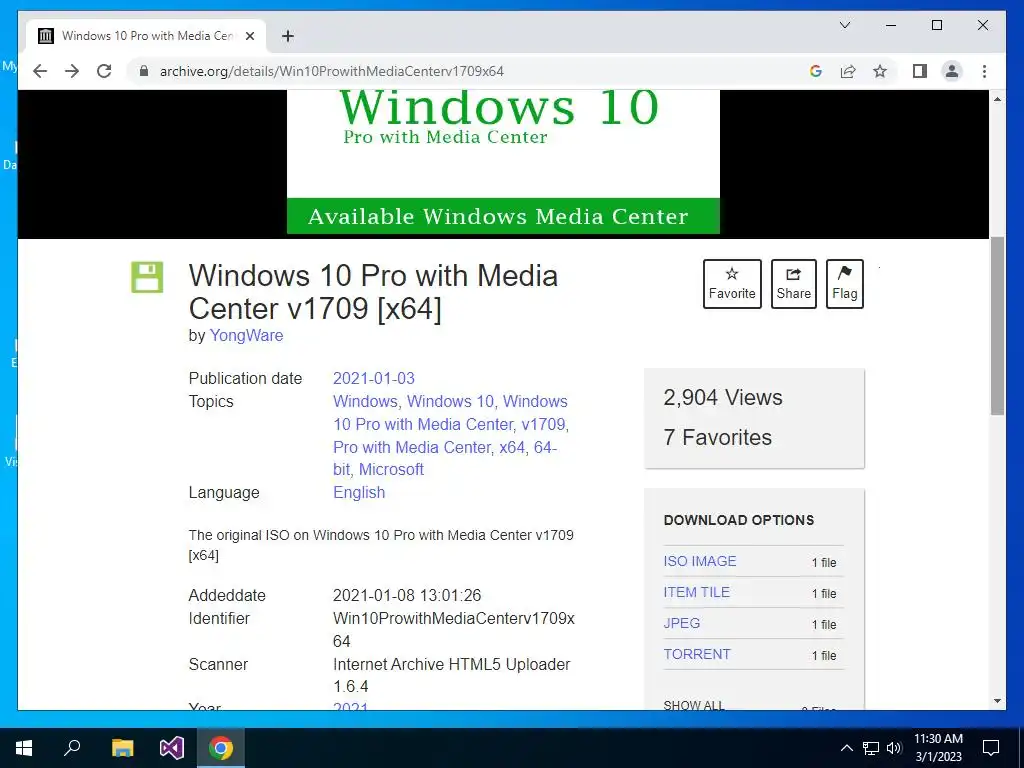The image size is (1024, 768).
Task: Click the Windows 10 banner image
Action: point(503,161)
